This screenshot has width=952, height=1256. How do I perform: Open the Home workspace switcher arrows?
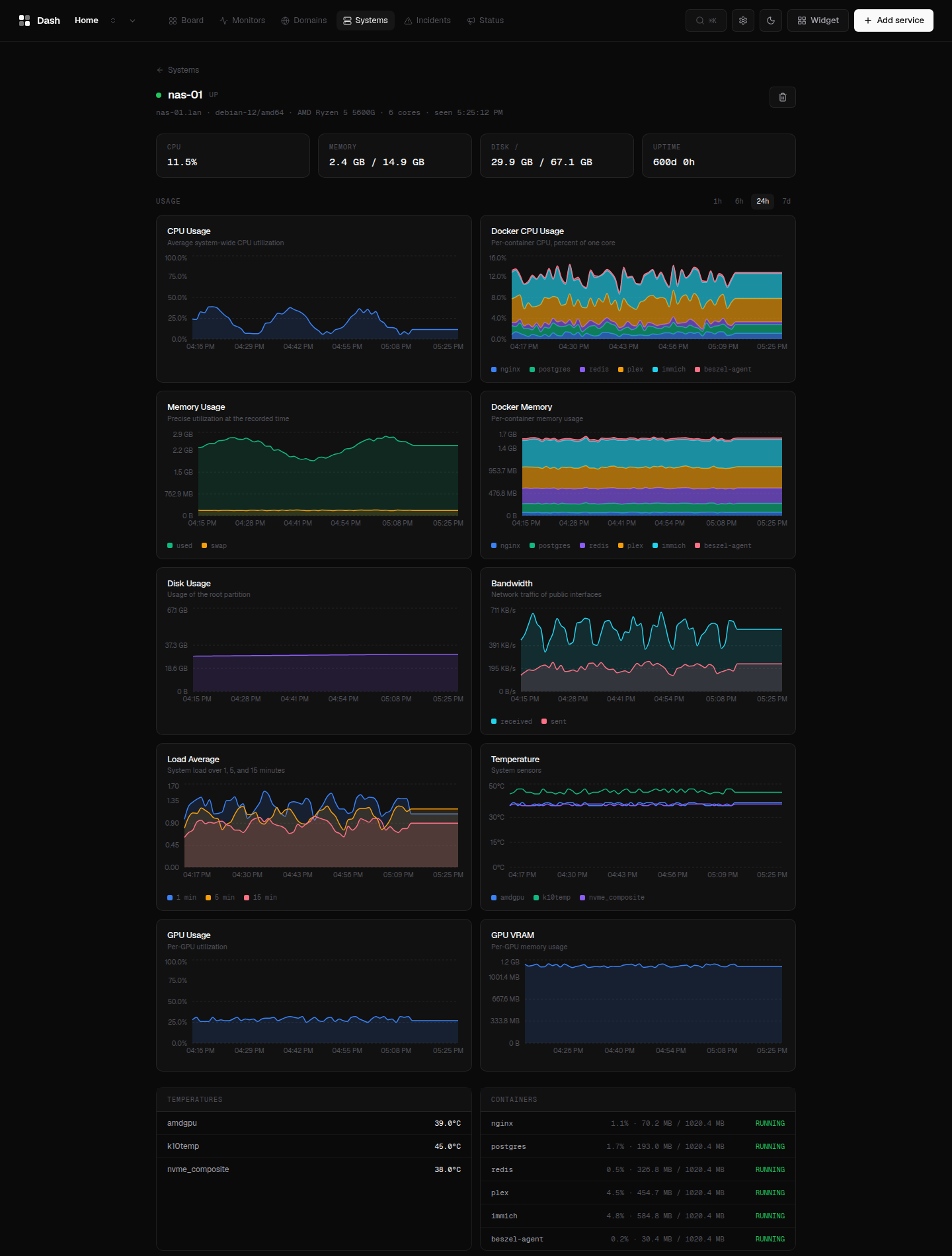tap(113, 20)
